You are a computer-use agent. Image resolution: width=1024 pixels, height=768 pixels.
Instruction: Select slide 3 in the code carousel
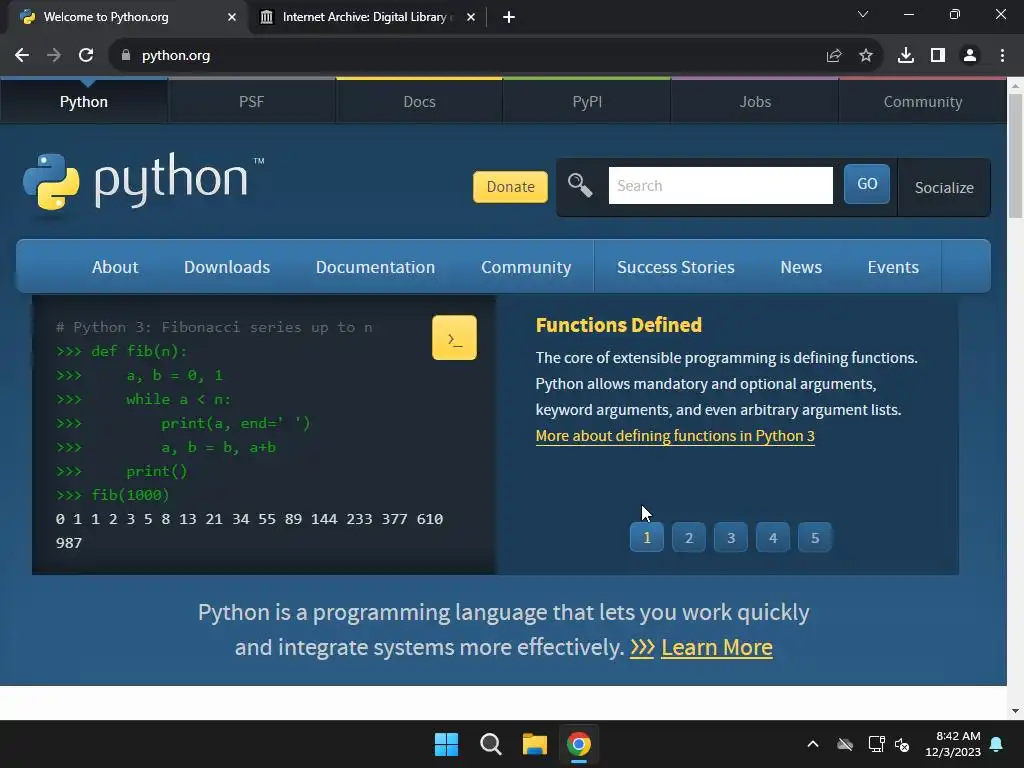coord(731,537)
